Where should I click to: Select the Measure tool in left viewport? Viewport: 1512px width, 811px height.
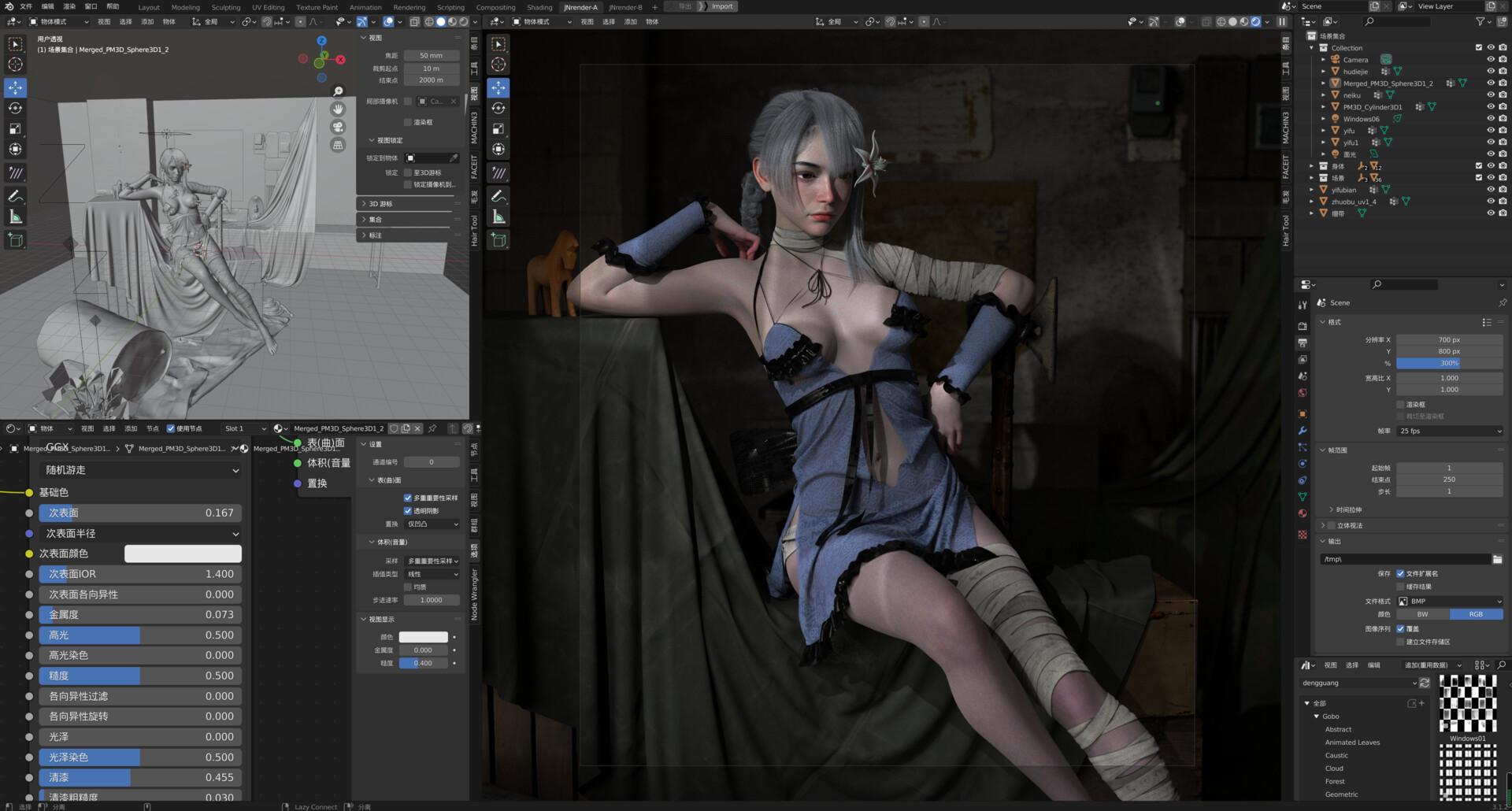[x=15, y=217]
